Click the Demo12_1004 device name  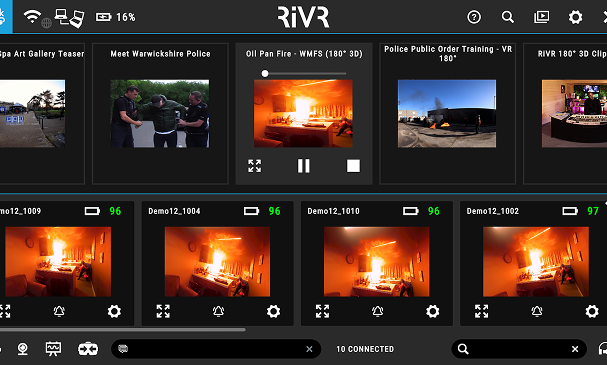tap(174, 211)
